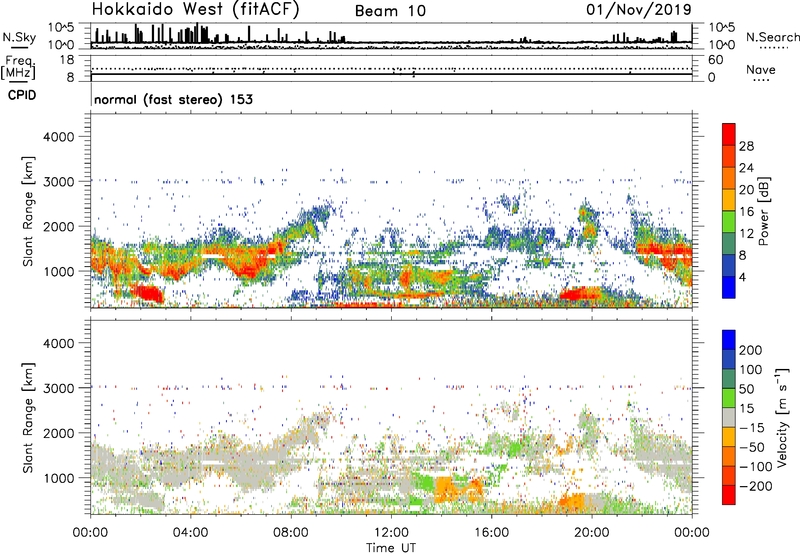Click the 'Velocity [m s-1]' colorbar label
This screenshot has width=800, height=554.
[x=781, y=417]
